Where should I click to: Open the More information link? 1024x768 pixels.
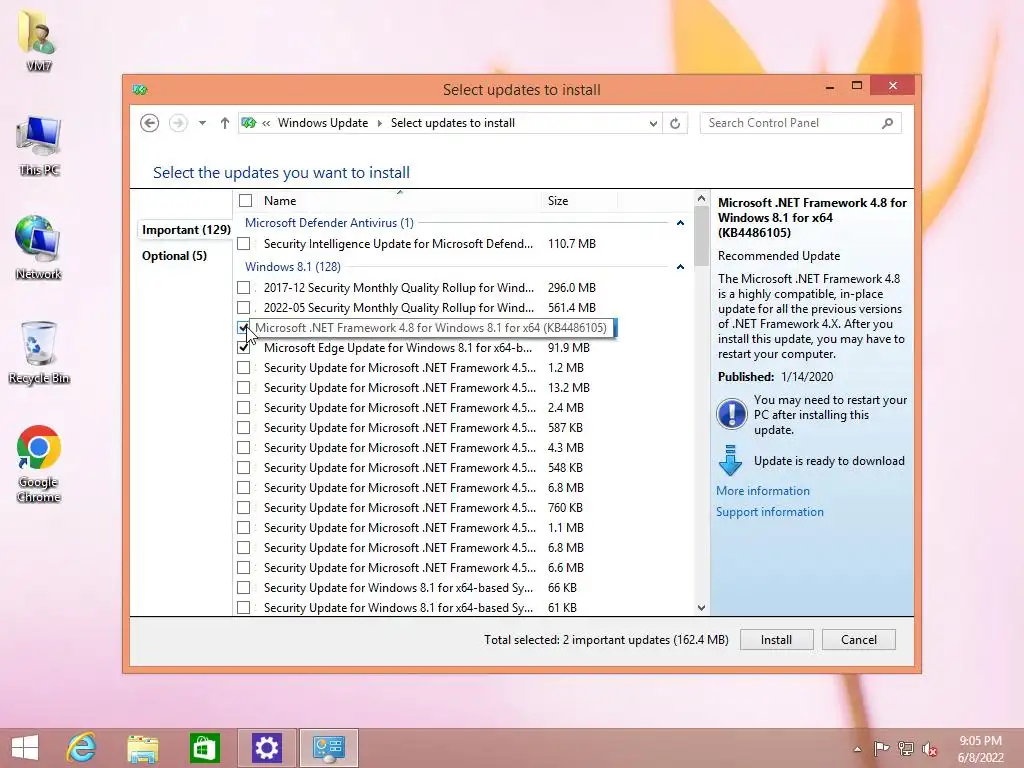click(763, 491)
